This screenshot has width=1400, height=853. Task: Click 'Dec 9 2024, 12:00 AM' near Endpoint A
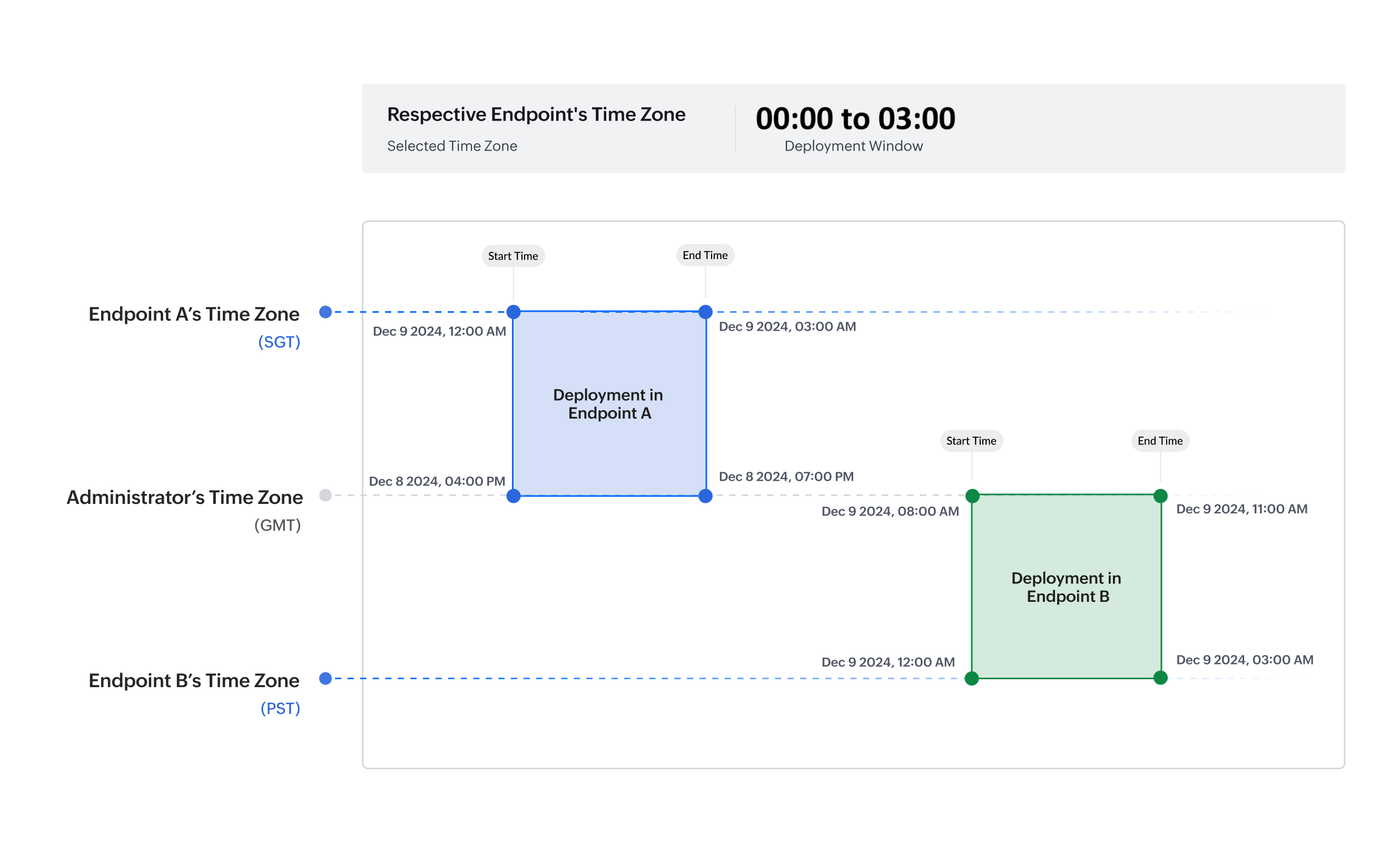pyautogui.click(x=439, y=331)
